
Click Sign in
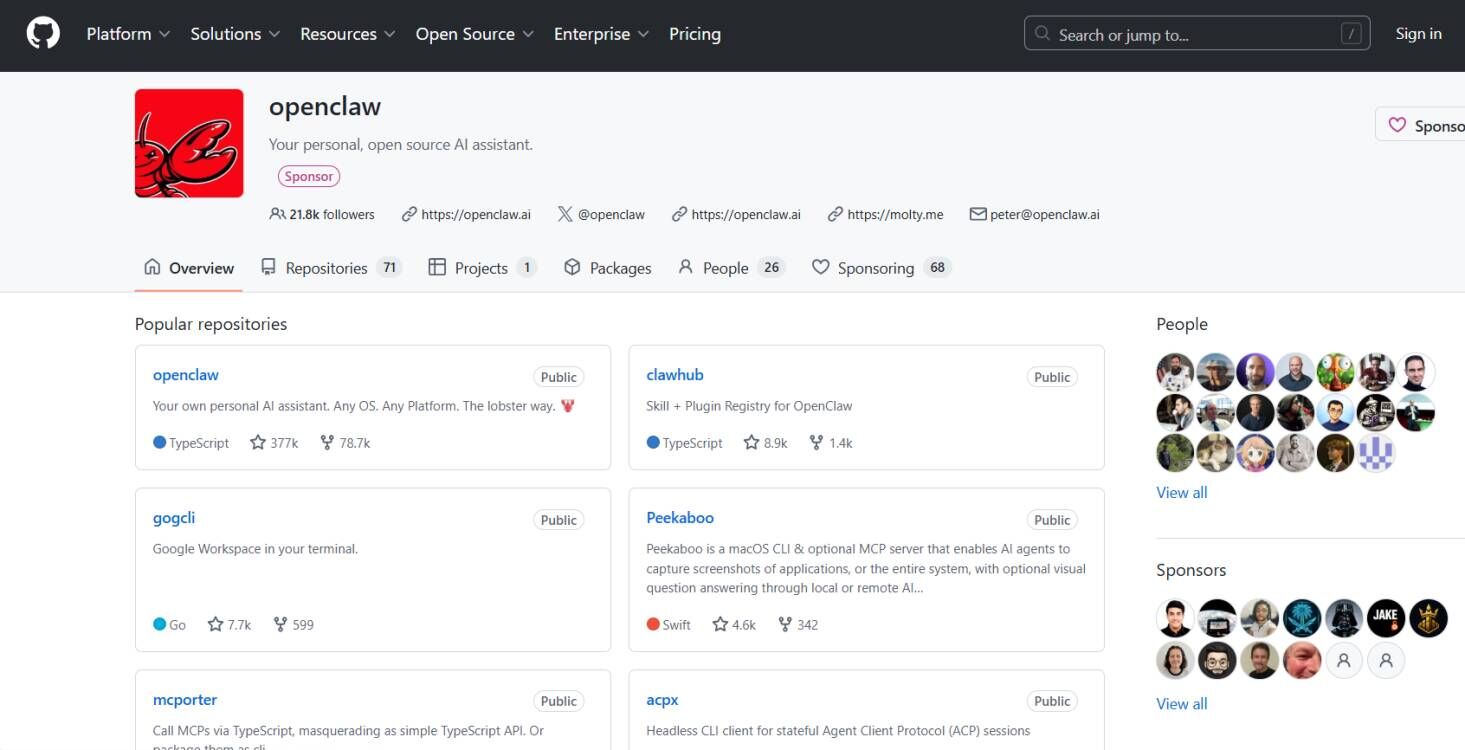coord(1418,34)
